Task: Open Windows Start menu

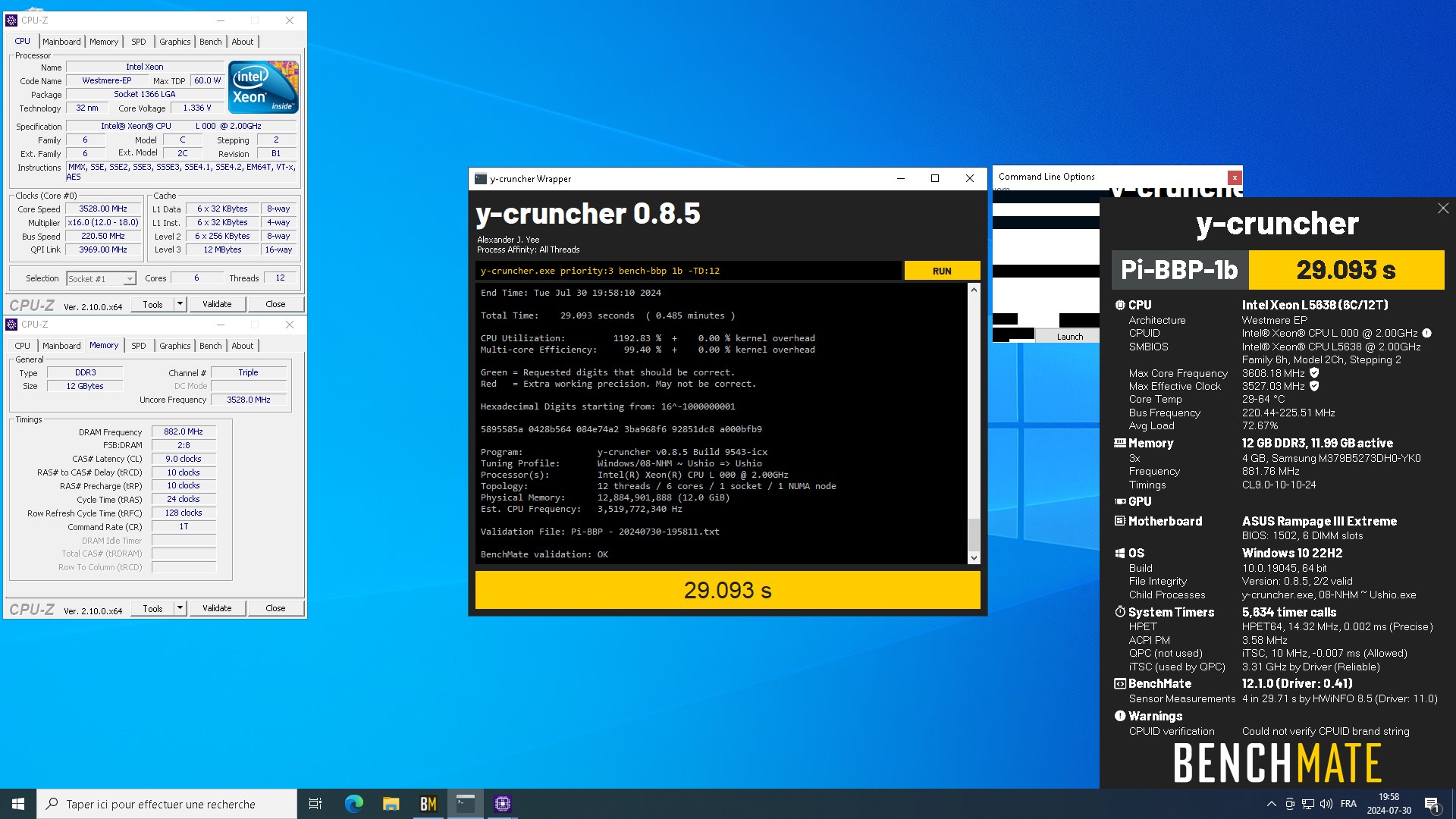Action: 18,804
